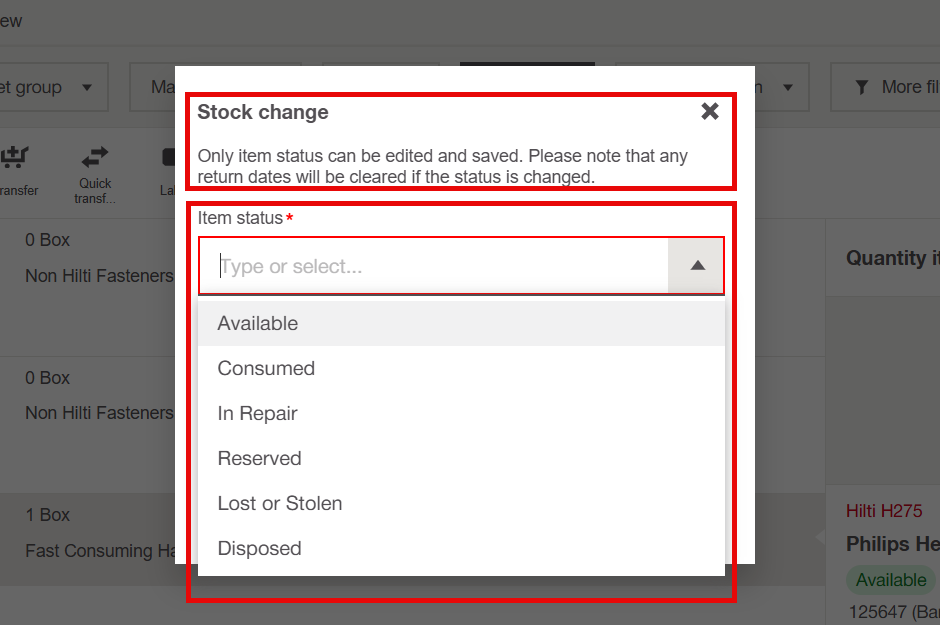Collapse the Item status dropdown arrow
The image size is (940, 625).
point(697,266)
